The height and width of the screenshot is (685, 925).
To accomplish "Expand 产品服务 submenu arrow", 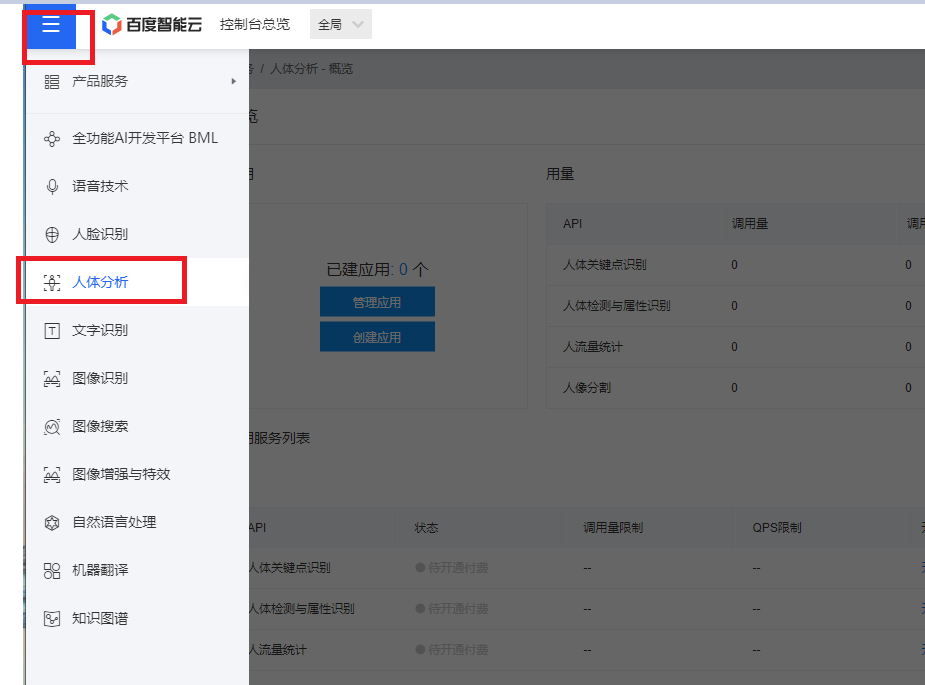I will click(x=234, y=81).
